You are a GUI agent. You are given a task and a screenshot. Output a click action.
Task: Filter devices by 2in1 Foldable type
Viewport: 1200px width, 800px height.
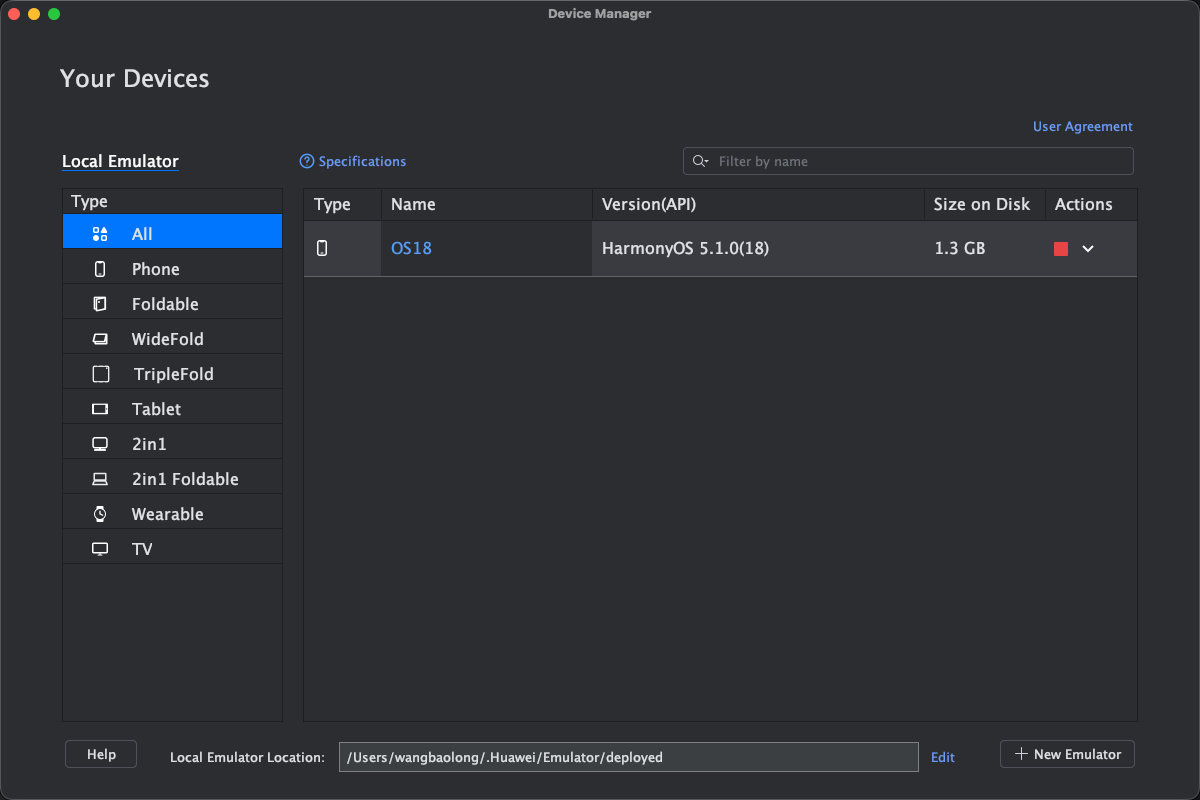[x=172, y=479]
